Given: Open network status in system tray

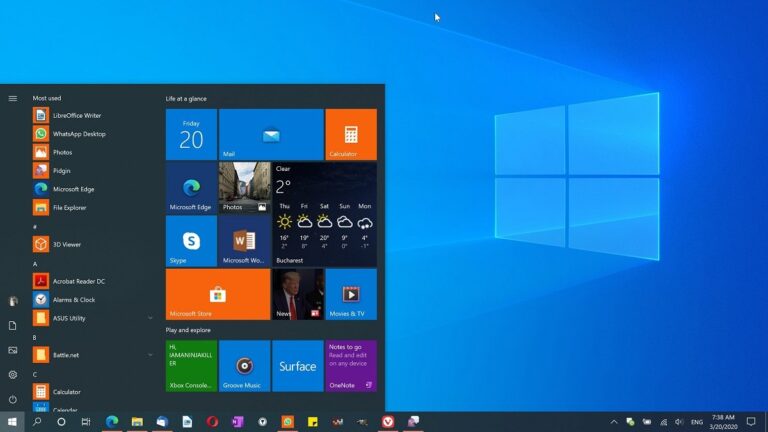Looking at the screenshot, I should coord(664,422).
